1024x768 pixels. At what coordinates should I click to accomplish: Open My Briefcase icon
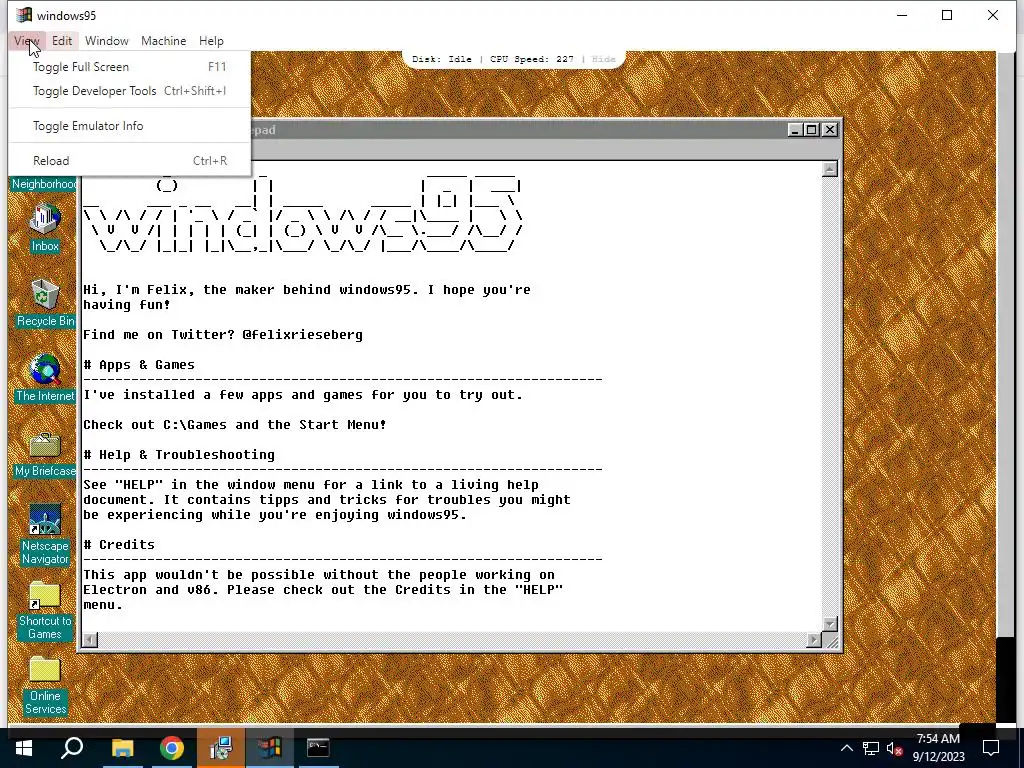(44, 453)
